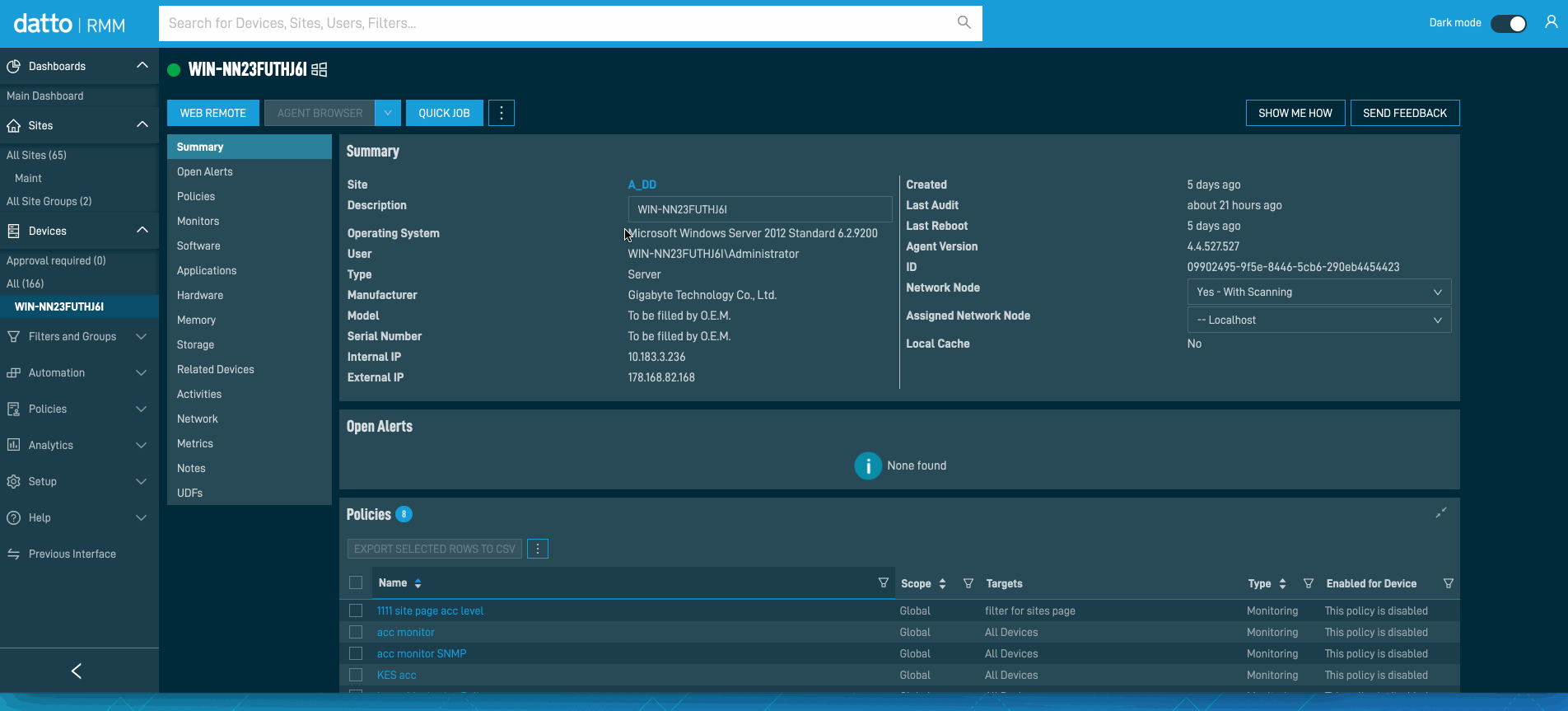Open the acc monitor SNMP policy link
This screenshot has height=711, width=1568.
(x=422, y=653)
